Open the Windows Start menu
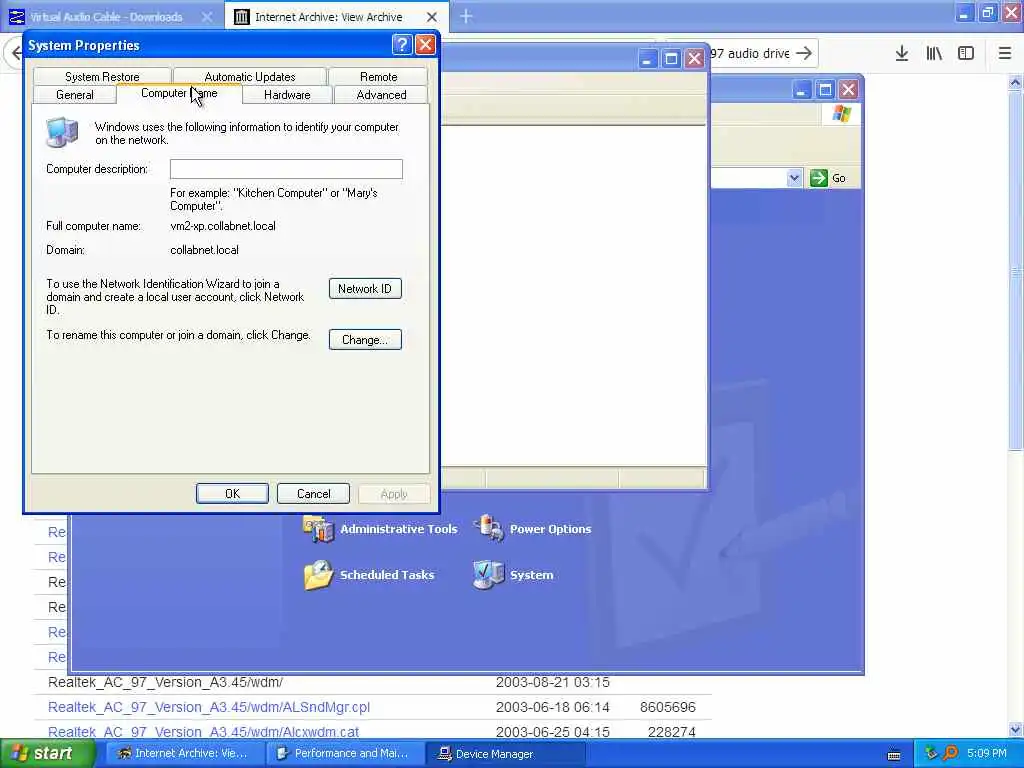Screen dimensions: 1024x768 47,754
